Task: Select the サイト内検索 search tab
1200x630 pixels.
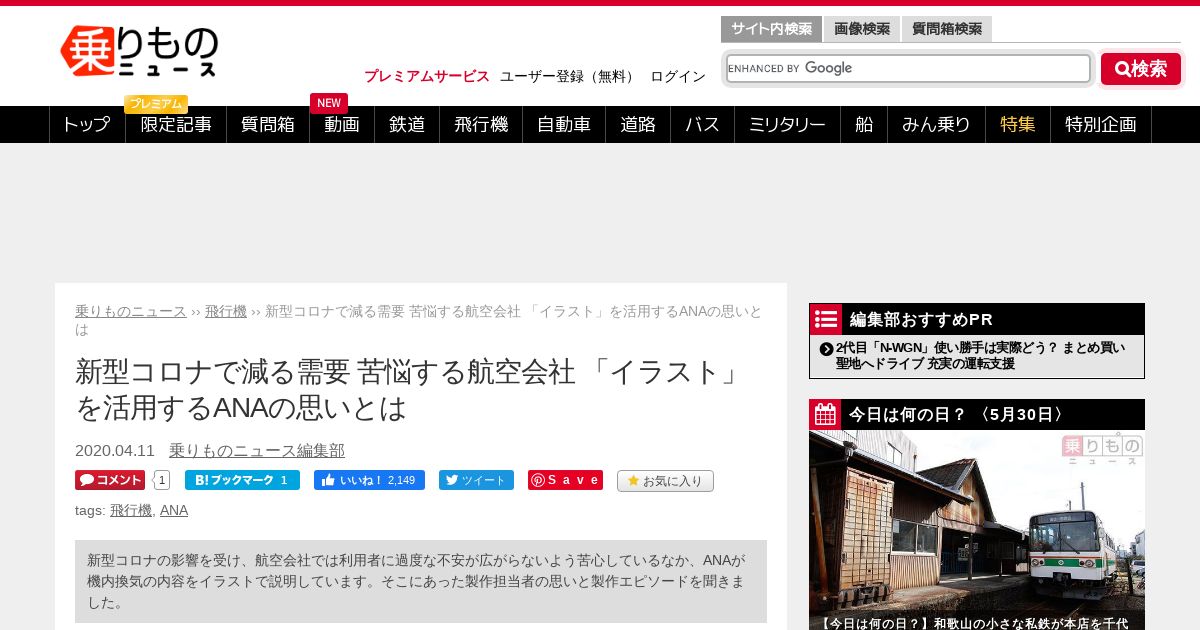Action: pos(771,29)
